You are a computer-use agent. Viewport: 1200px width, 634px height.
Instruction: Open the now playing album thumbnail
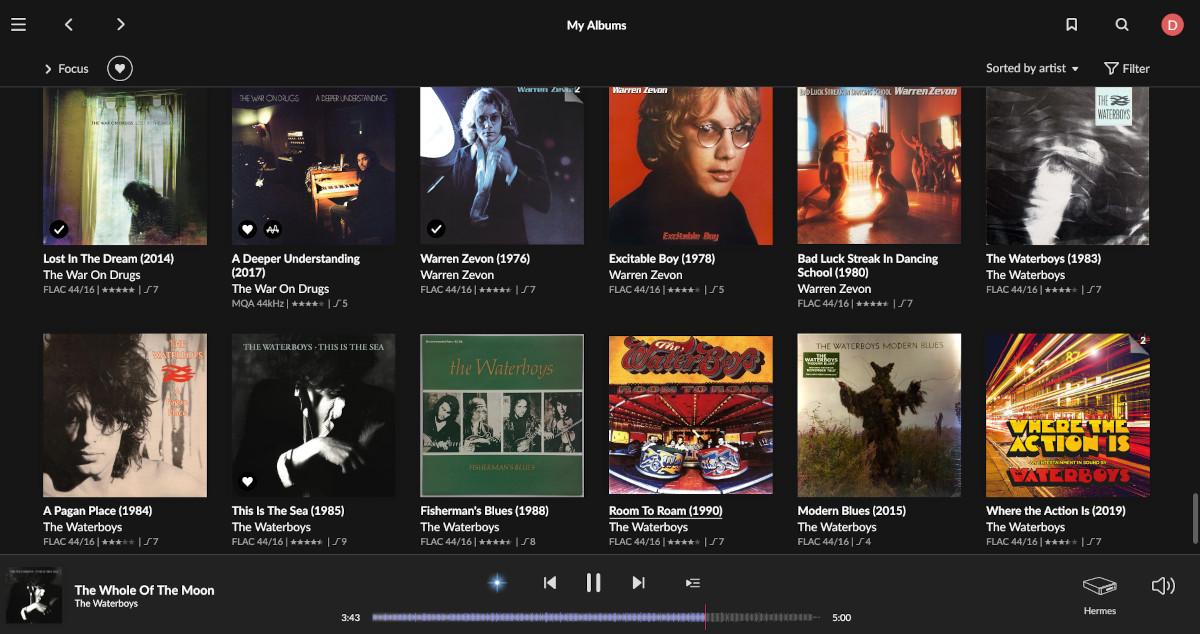tap(35, 594)
